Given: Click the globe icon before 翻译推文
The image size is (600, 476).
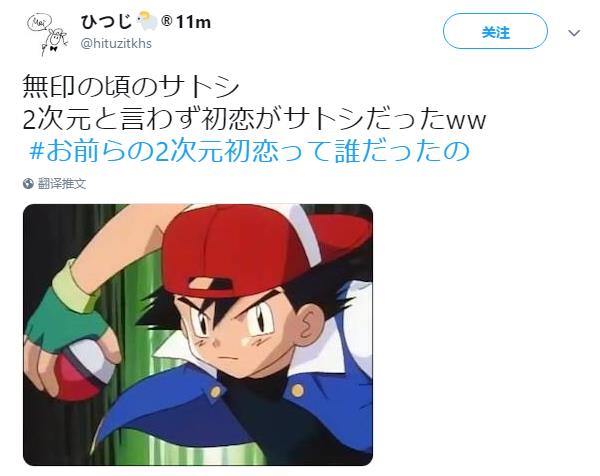Looking at the screenshot, I should tap(28, 184).
